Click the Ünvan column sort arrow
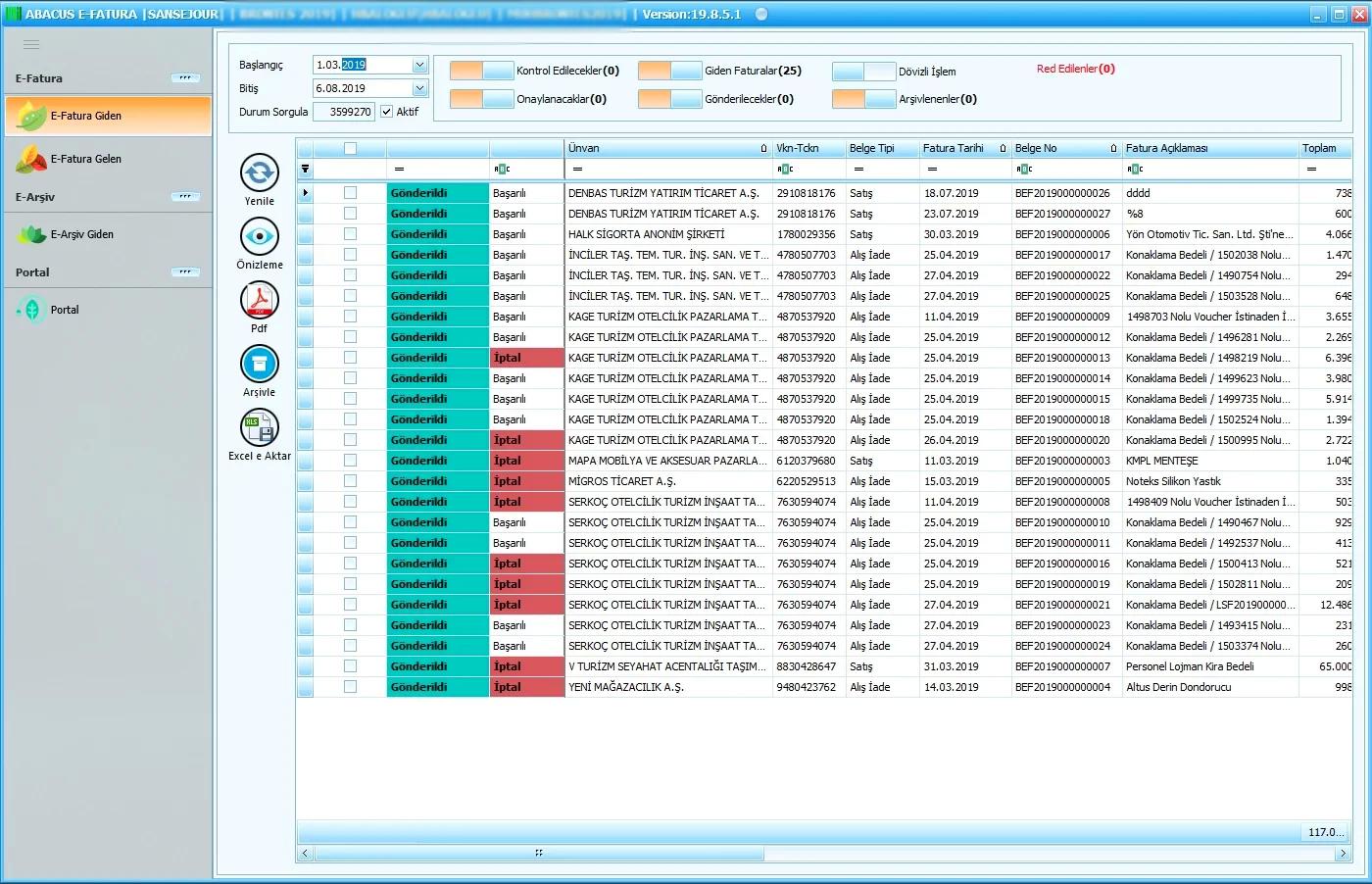Viewport: 1372px width, 884px height. (x=763, y=149)
